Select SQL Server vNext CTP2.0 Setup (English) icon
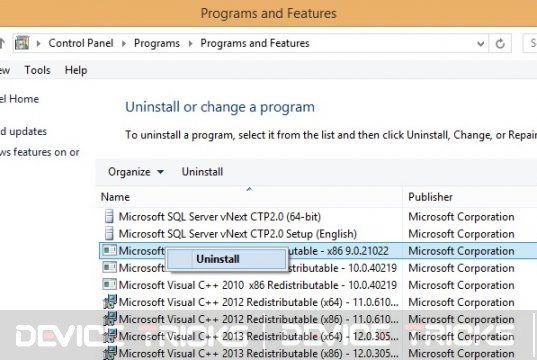This screenshot has width=537, height=360. pyautogui.click(x=109, y=234)
